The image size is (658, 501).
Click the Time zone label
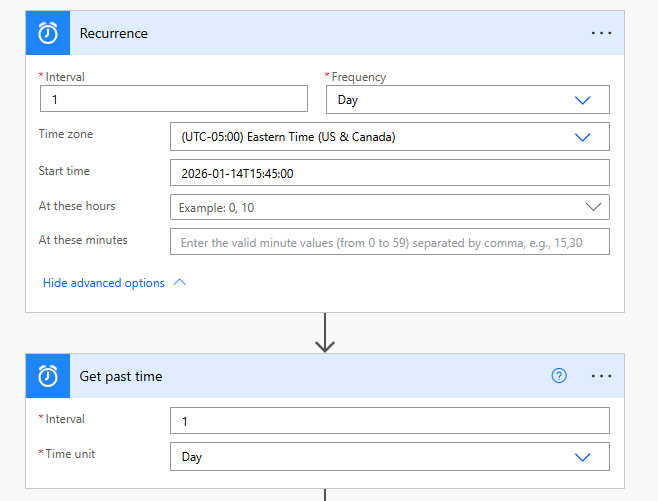tap(66, 134)
